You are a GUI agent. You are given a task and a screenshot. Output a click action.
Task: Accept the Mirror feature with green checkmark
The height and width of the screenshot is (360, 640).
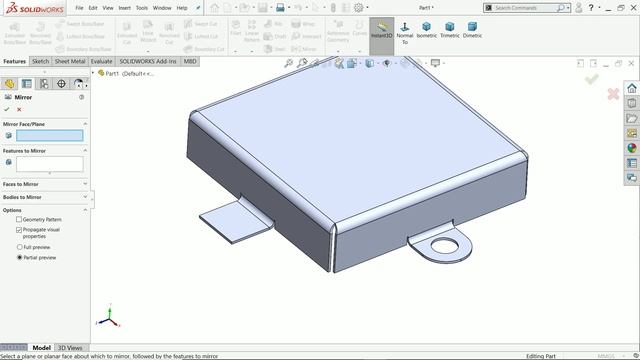[x=7, y=109]
